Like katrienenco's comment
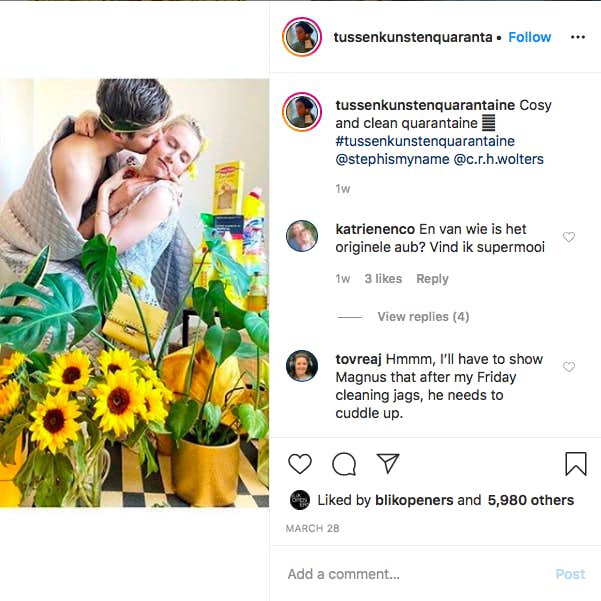This screenshot has width=601, height=601. point(569,237)
